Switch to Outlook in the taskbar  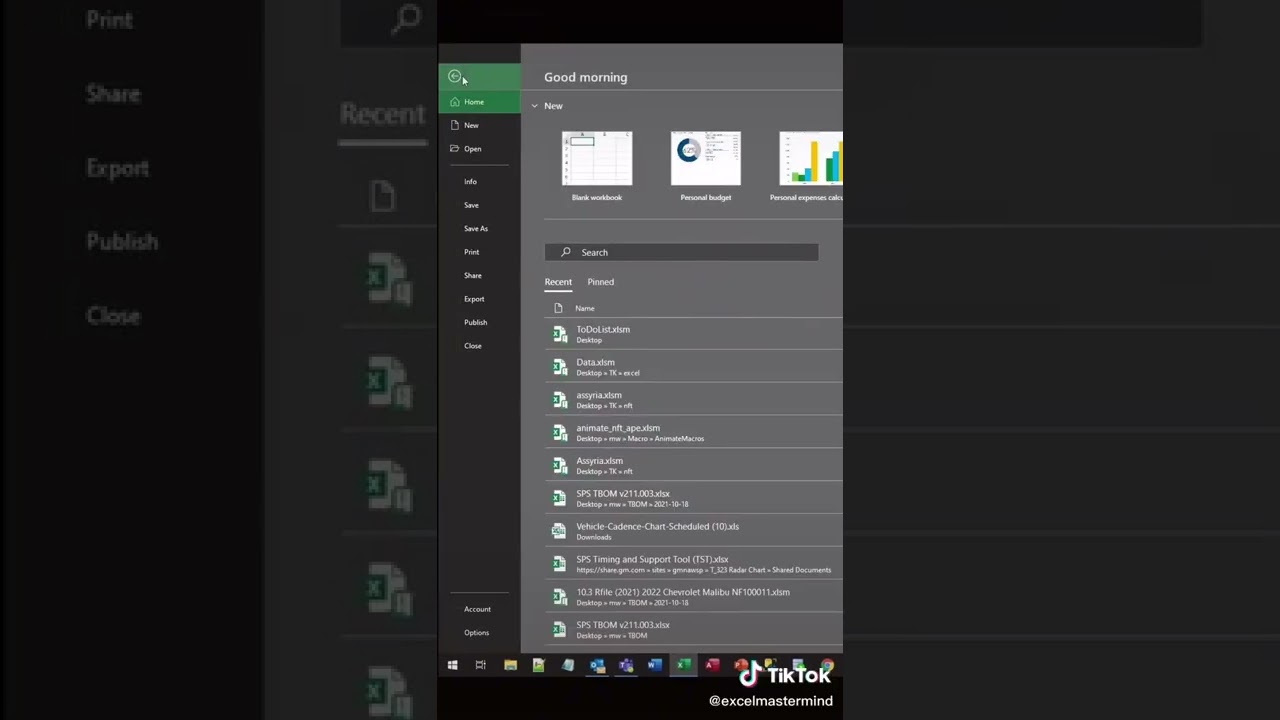click(597, 665)
